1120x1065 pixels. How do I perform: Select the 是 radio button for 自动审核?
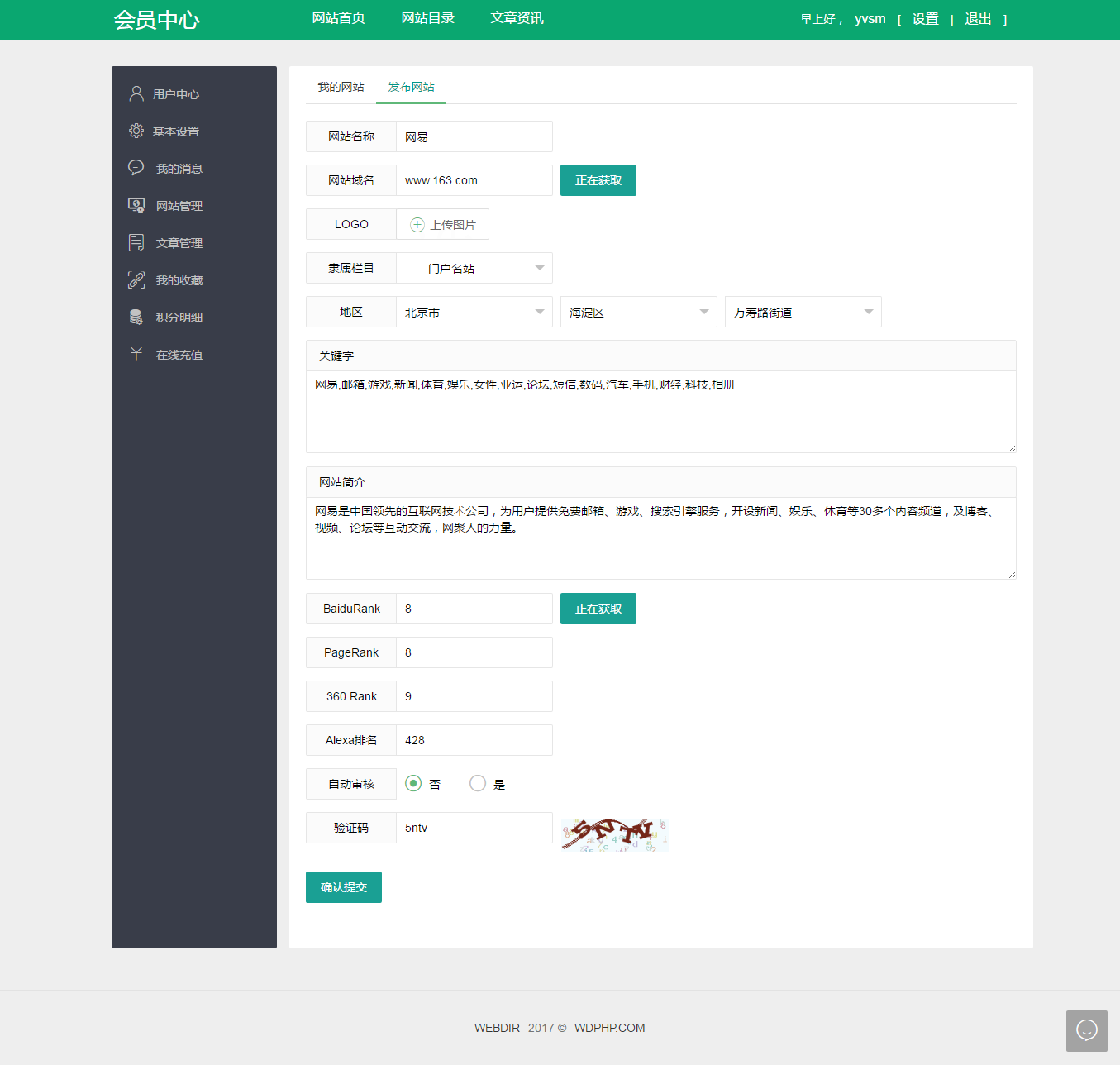pos(478,783)
